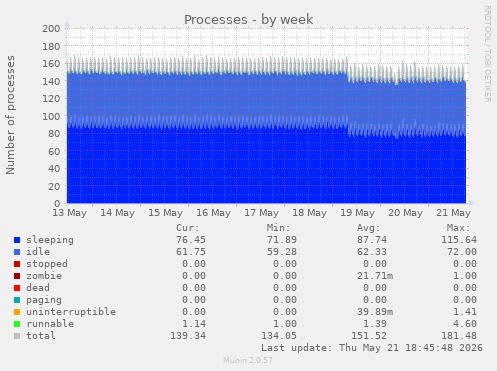Click total current value 139.34
Viewport: 497px width, 371px height.
188,336
